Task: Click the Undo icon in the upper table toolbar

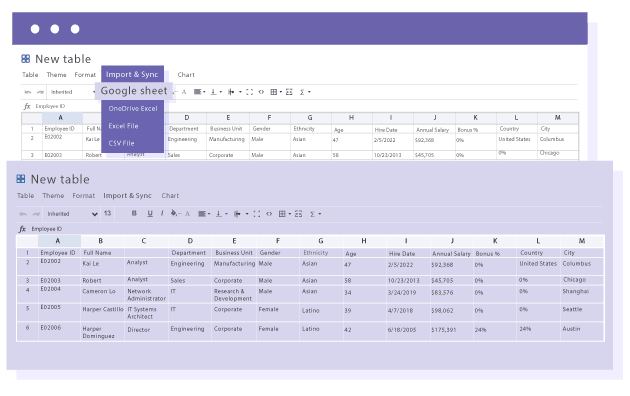Action: tap(28, 92)
